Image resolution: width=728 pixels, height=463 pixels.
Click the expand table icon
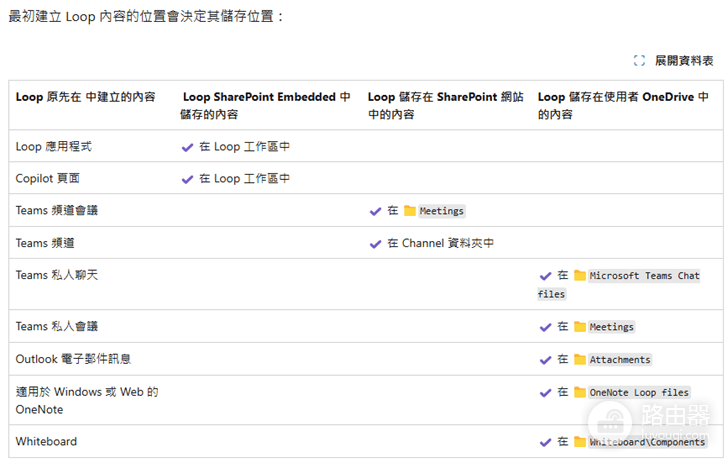pos(639,60)
